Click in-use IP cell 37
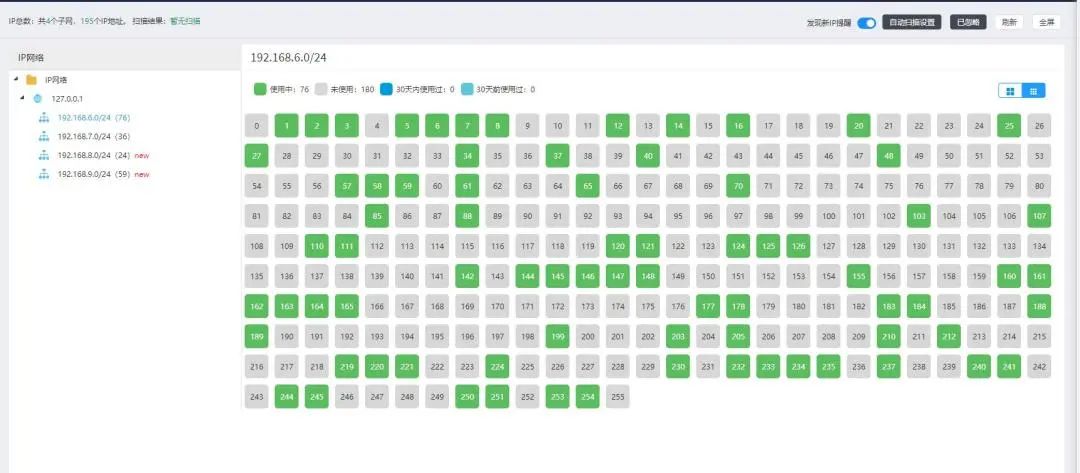Screen dimensions: 1080x473 [557, 156]
